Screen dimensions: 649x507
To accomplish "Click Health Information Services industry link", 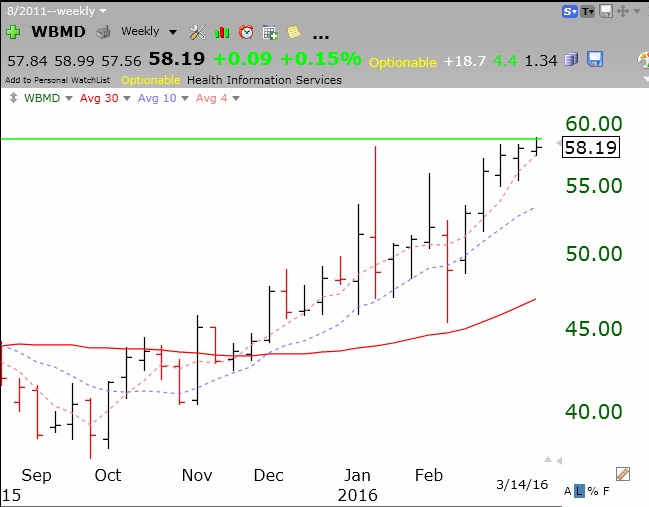I will [x=264, y=80].
